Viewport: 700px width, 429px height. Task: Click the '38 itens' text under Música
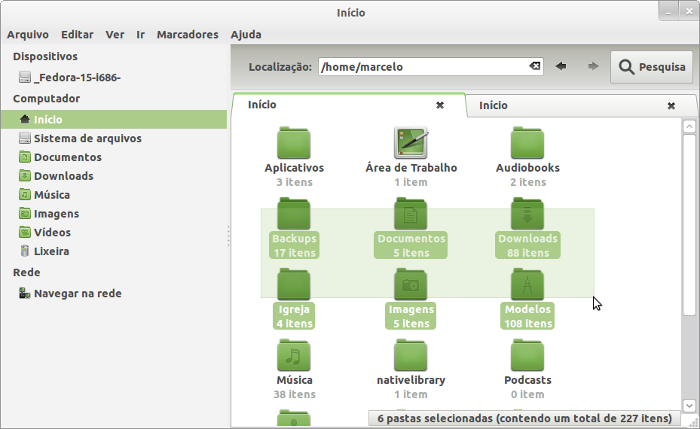point(295,394)
